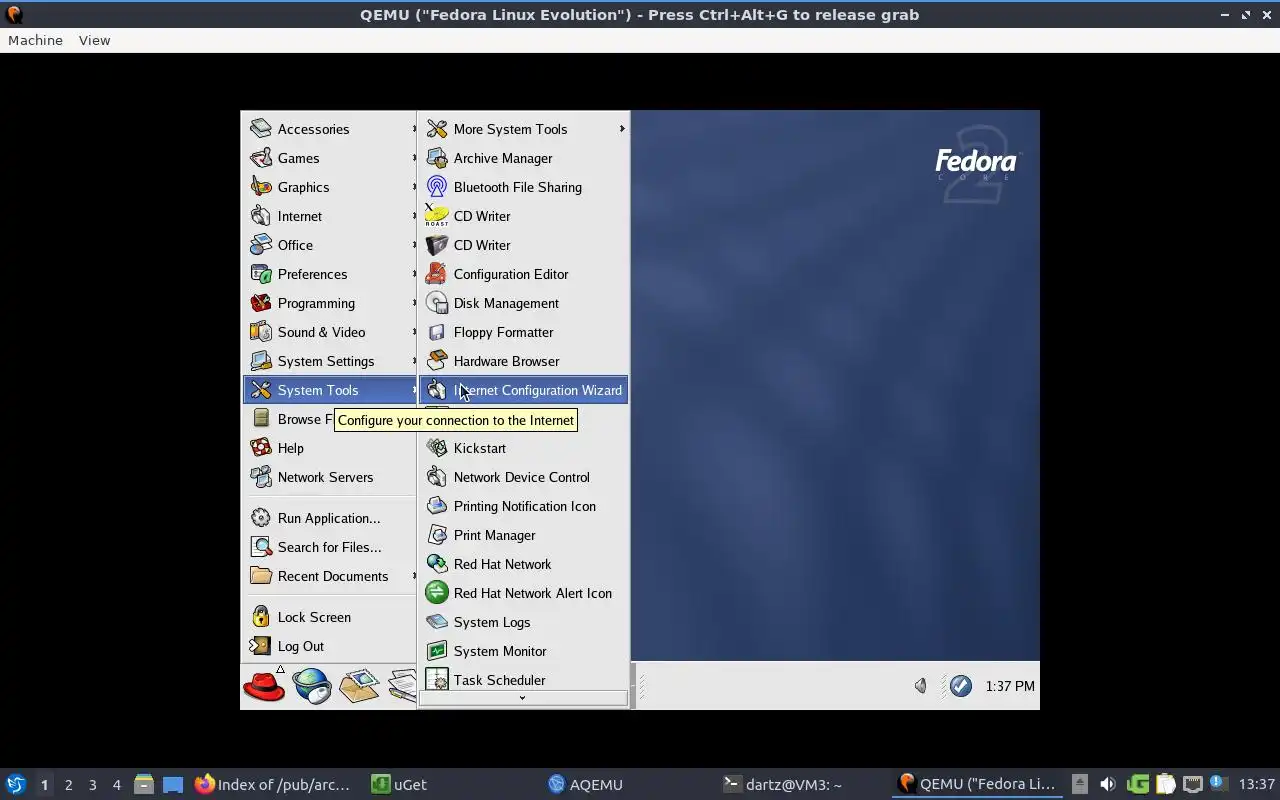Open Hardware Browser icon
This screenshot has width=1280, height=800.
point(437,361)
